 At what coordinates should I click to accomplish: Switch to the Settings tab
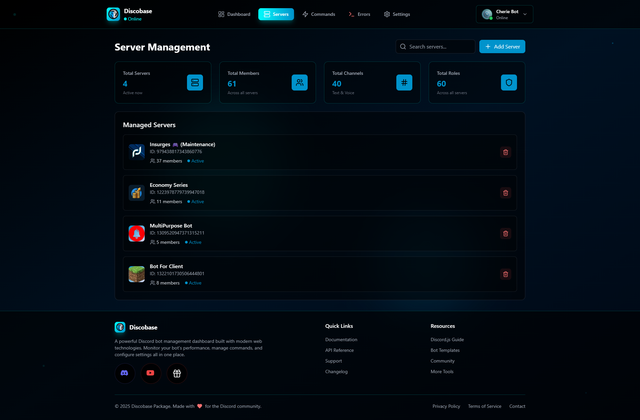pos(397,14)
